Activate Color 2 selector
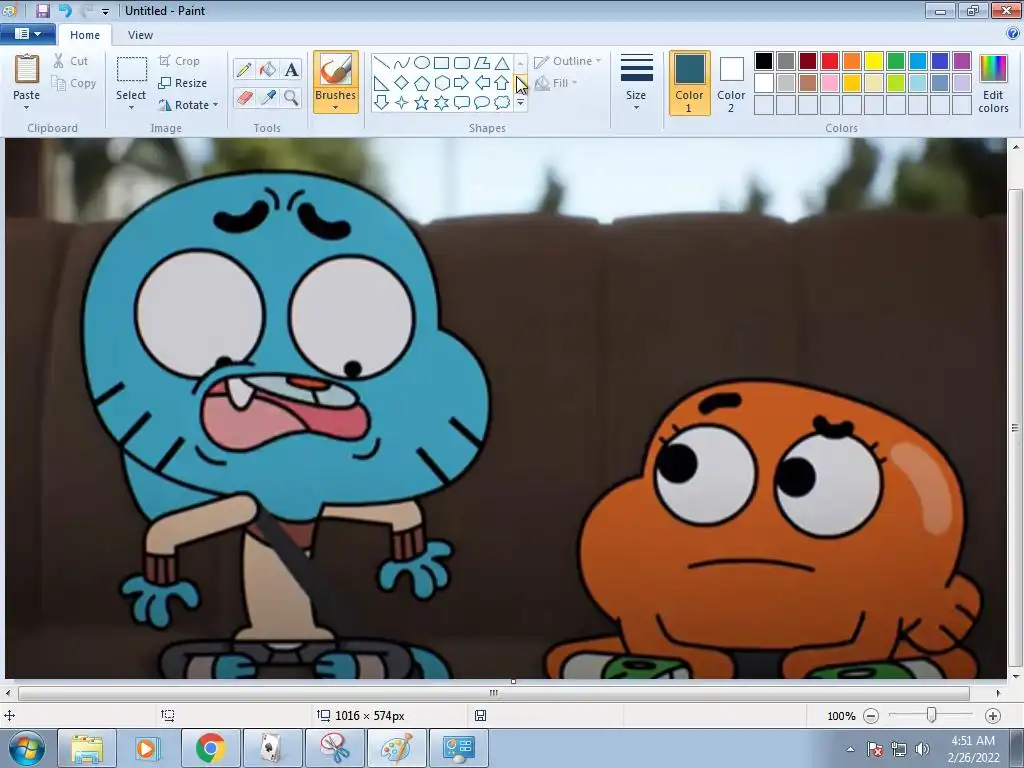The width and height of the screenshot is (1024, 768). [731, 84]
